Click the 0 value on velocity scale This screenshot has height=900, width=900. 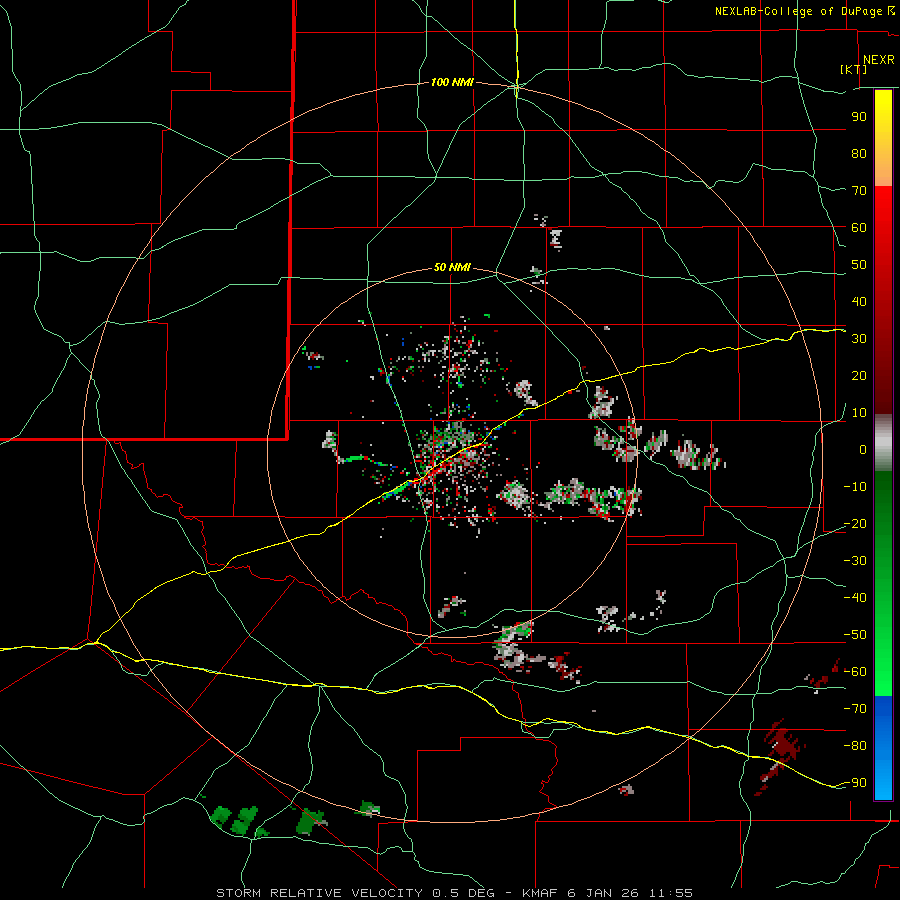click(863, 449)
